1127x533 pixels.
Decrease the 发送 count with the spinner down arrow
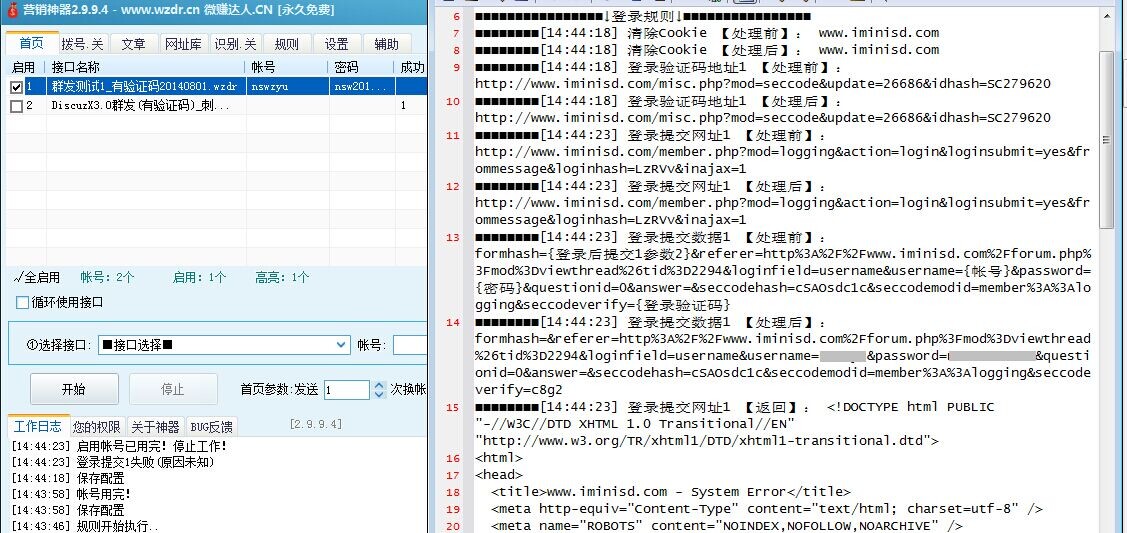pyautogui.click(x=377, y=394)
